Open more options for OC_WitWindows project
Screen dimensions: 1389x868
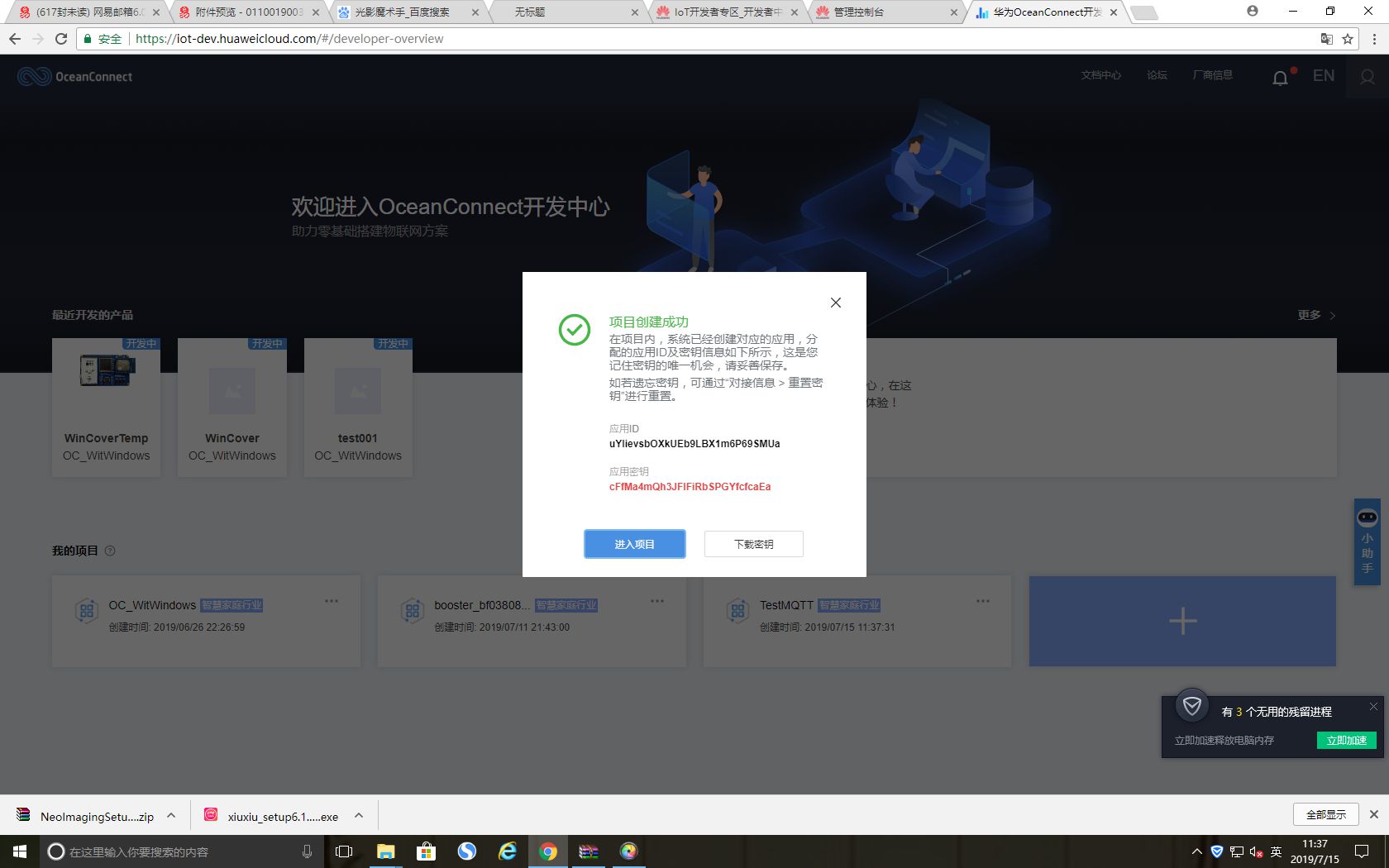(x=332, y=601)
